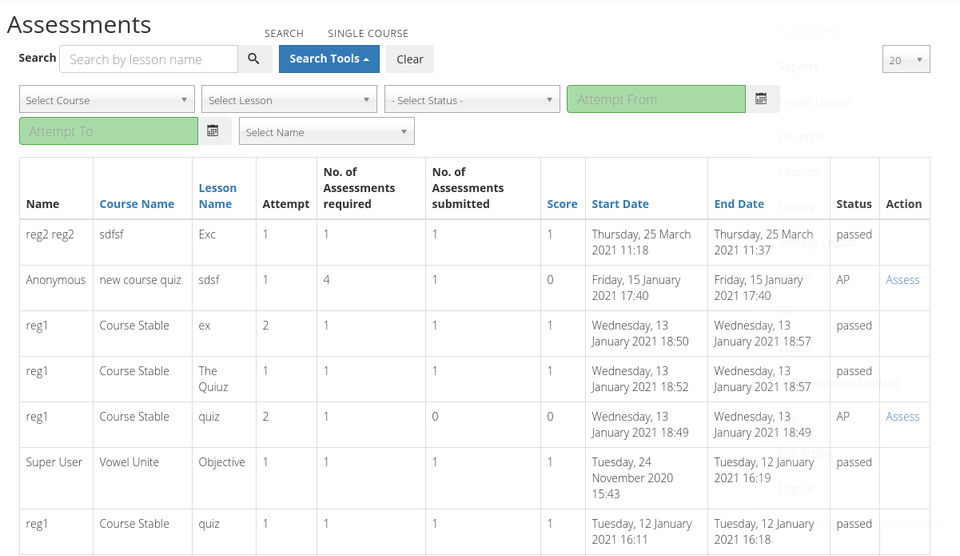This screenshot has height=556, width=960.
Task: Focus the Search by lesson name field
Action: [x=148, y=59]
